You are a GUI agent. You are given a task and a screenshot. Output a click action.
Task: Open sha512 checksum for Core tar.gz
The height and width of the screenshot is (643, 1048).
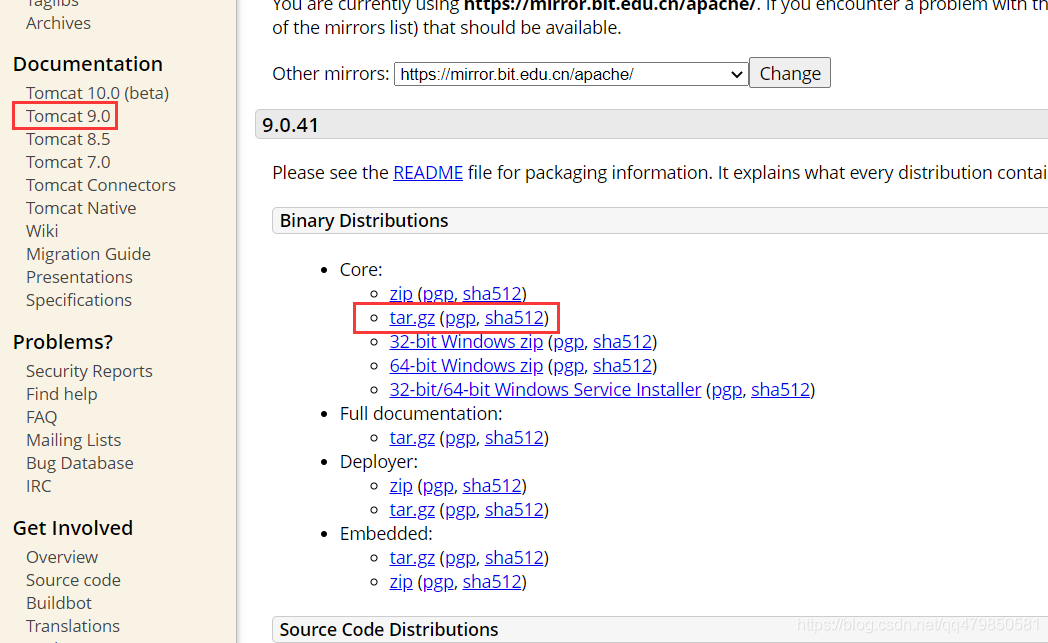(x=514, y=317)
